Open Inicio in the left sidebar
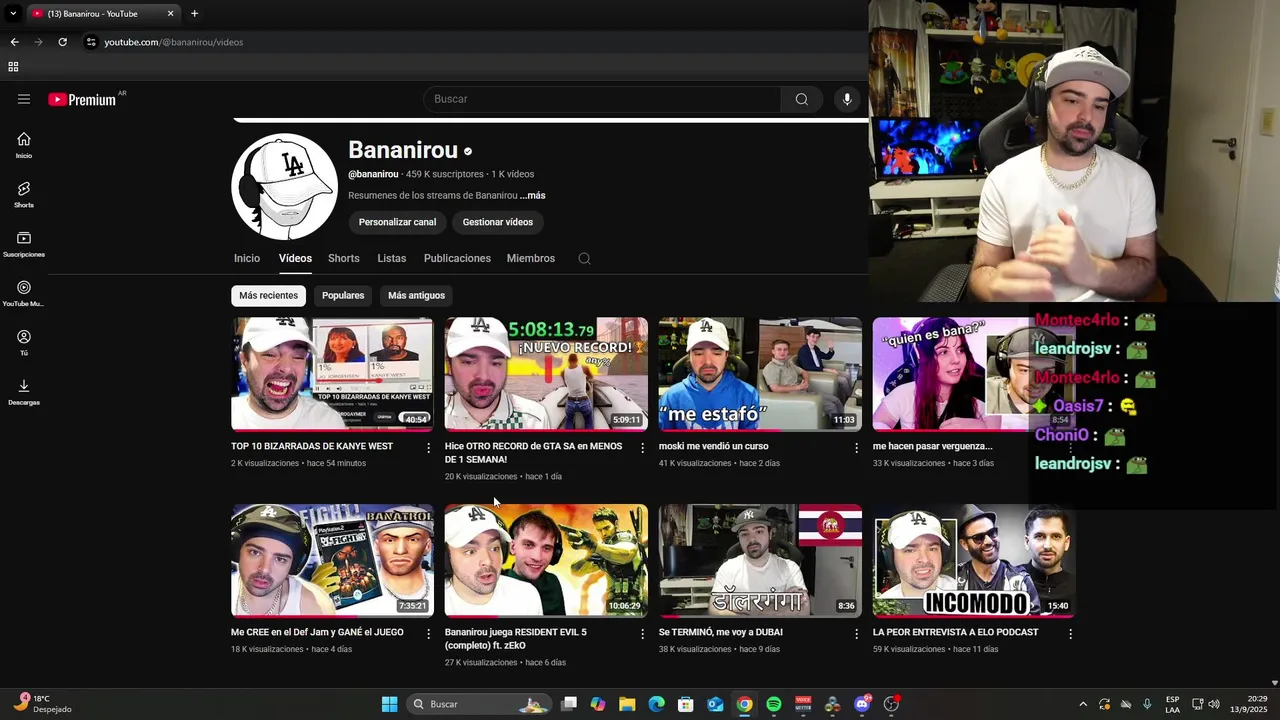The image size is (1280, 720). [x=24, y=146]
